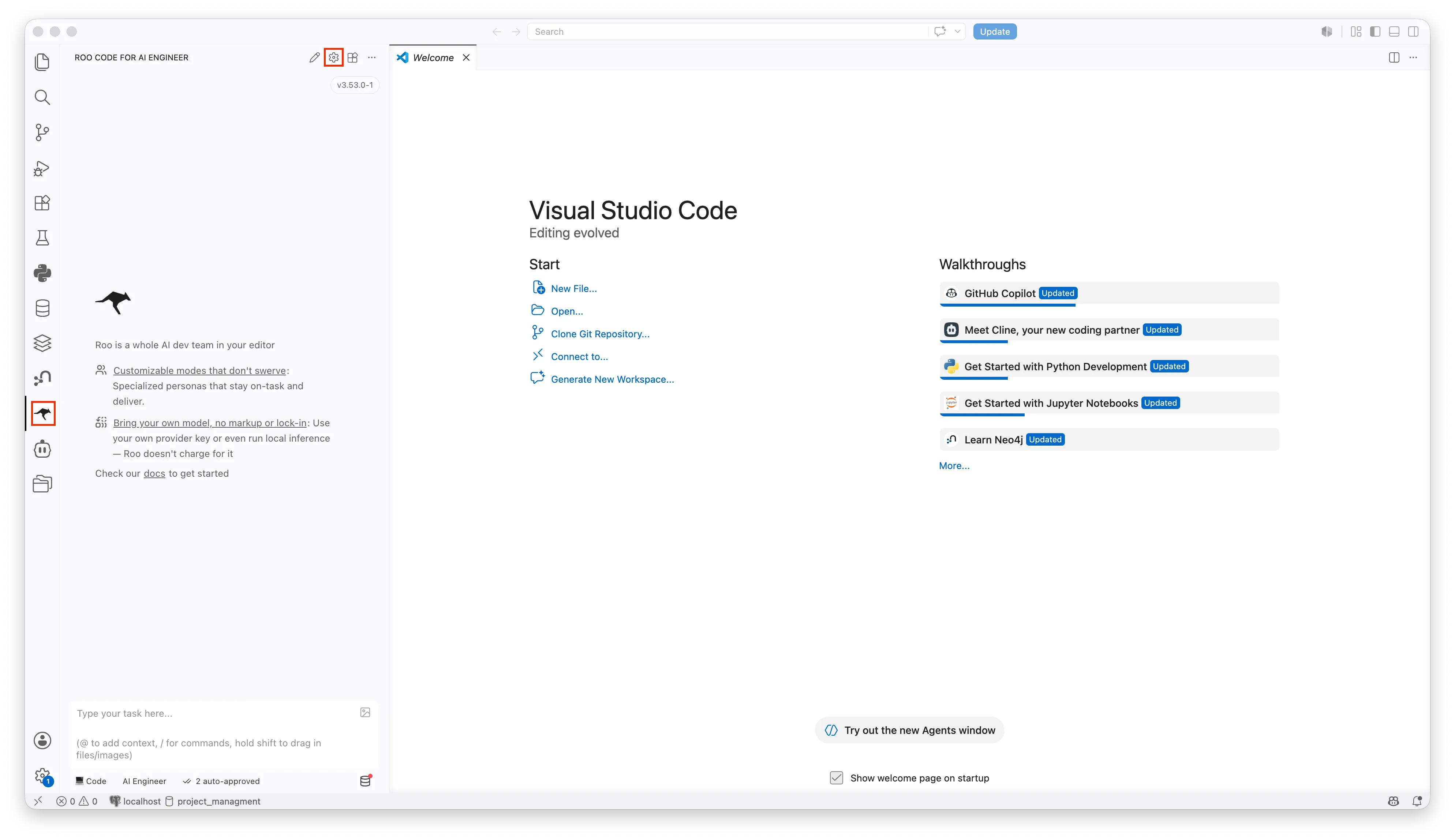Open the Extensions view
Viewport: 1455px width, 840px height.
tap(42, 203)
